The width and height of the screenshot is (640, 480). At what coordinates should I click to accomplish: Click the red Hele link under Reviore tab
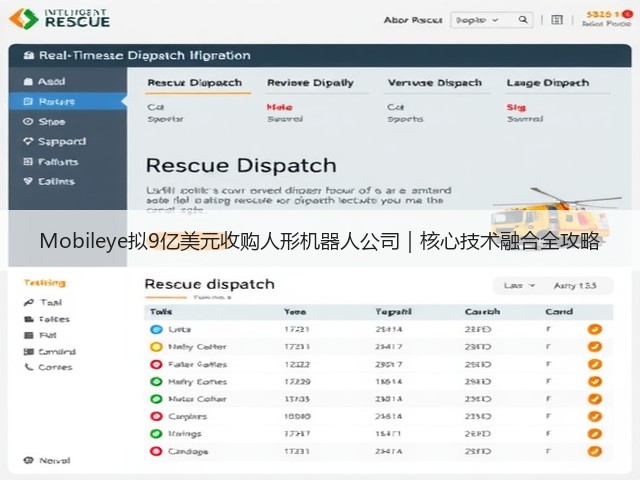[x=280, y=107]
